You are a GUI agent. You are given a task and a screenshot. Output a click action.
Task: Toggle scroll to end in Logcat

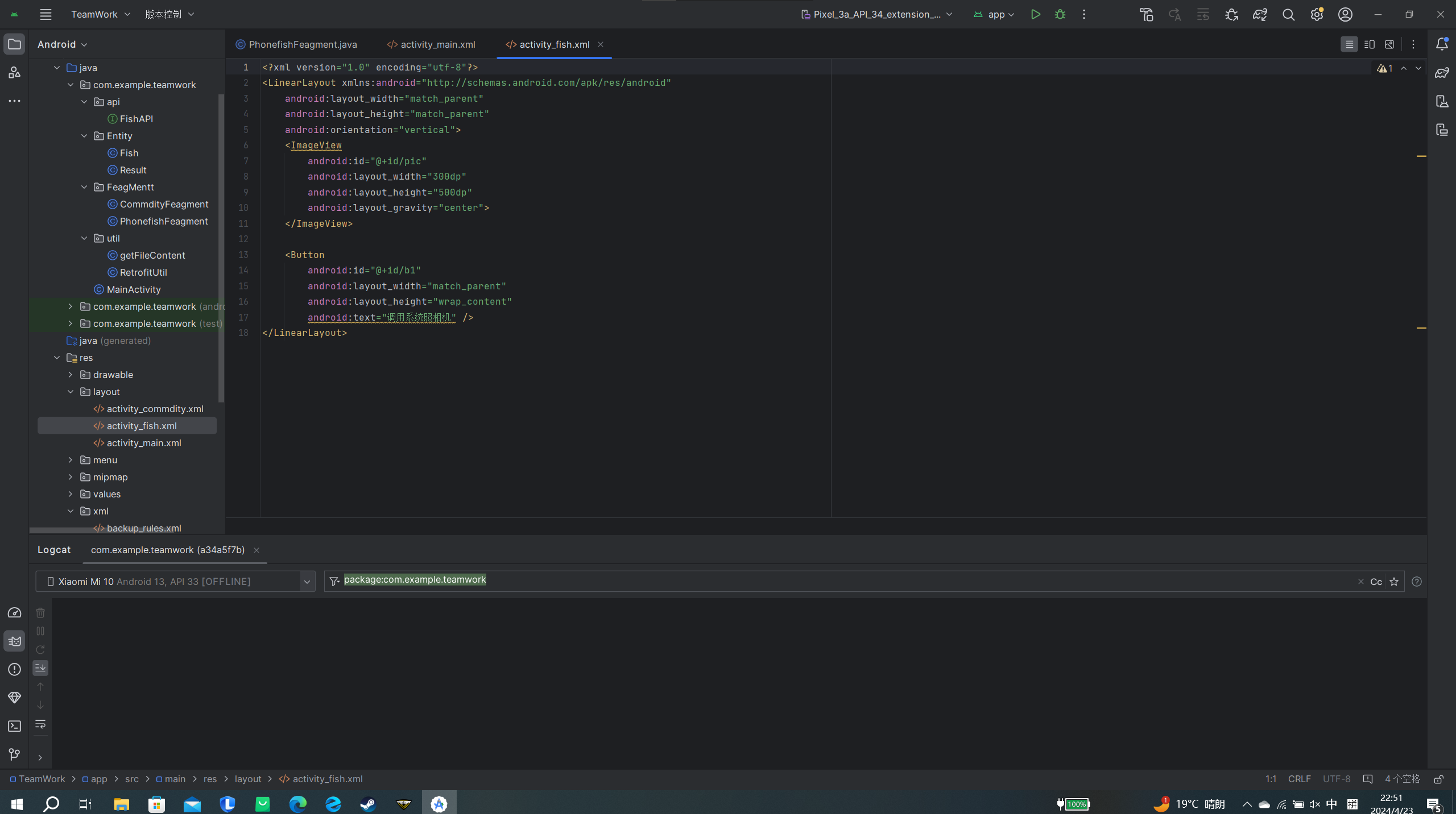coord(40,668)
